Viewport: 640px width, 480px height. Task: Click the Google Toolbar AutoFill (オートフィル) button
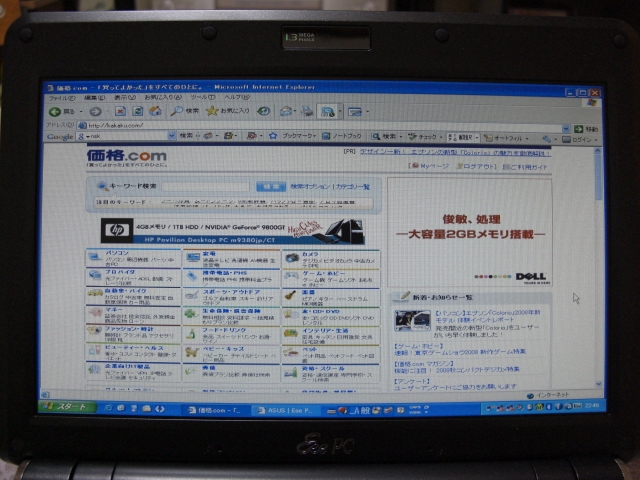(504, 138)
